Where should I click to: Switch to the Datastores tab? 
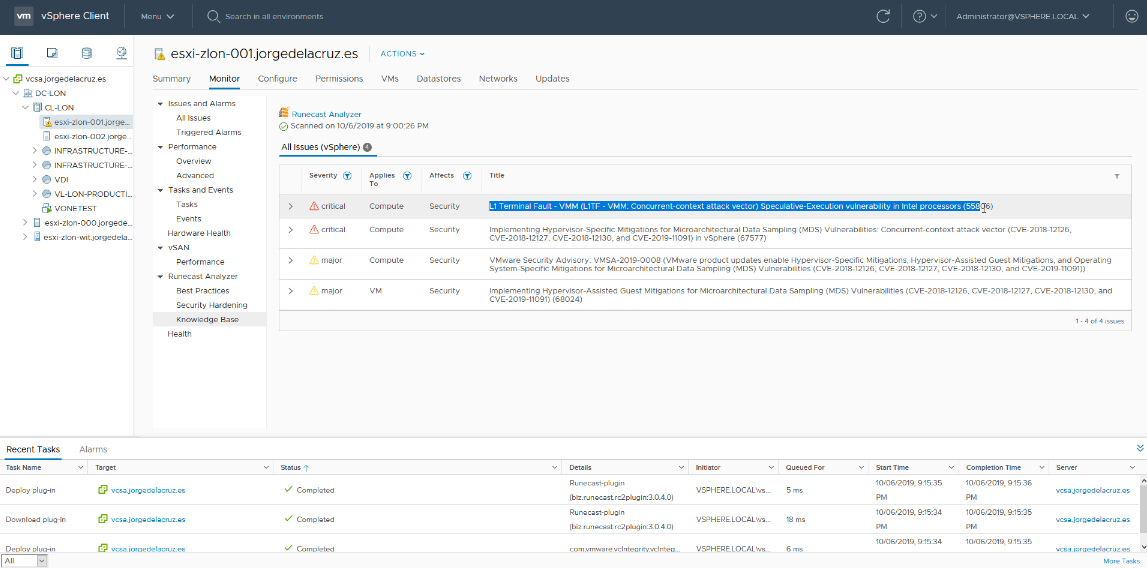(439, 79)
